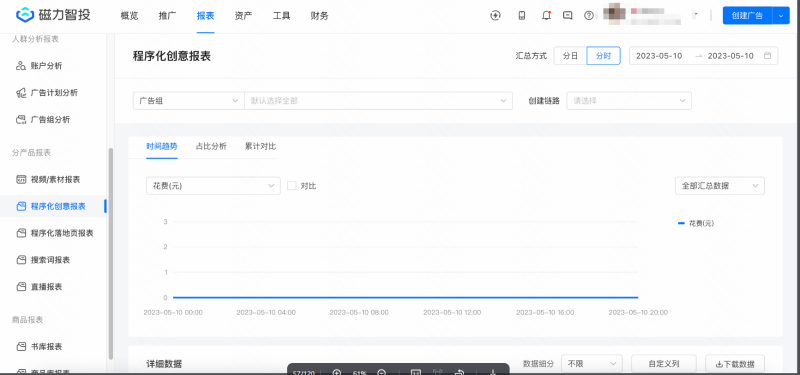This screenshot has height=375, width=800.
Task: Open the 概览 top menu
Action: click(129, 16)
